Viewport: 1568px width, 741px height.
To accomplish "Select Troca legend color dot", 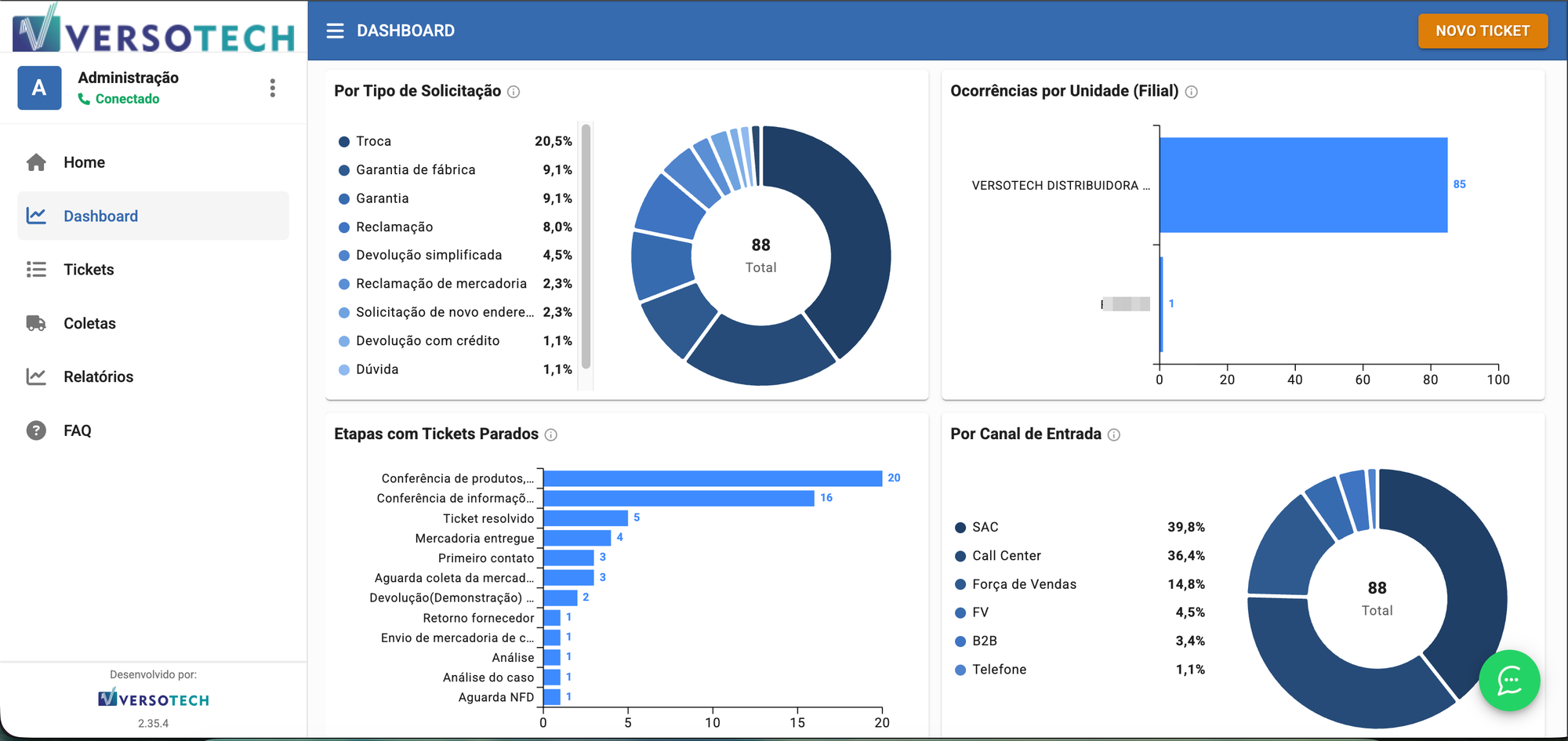I will [344, 142].
